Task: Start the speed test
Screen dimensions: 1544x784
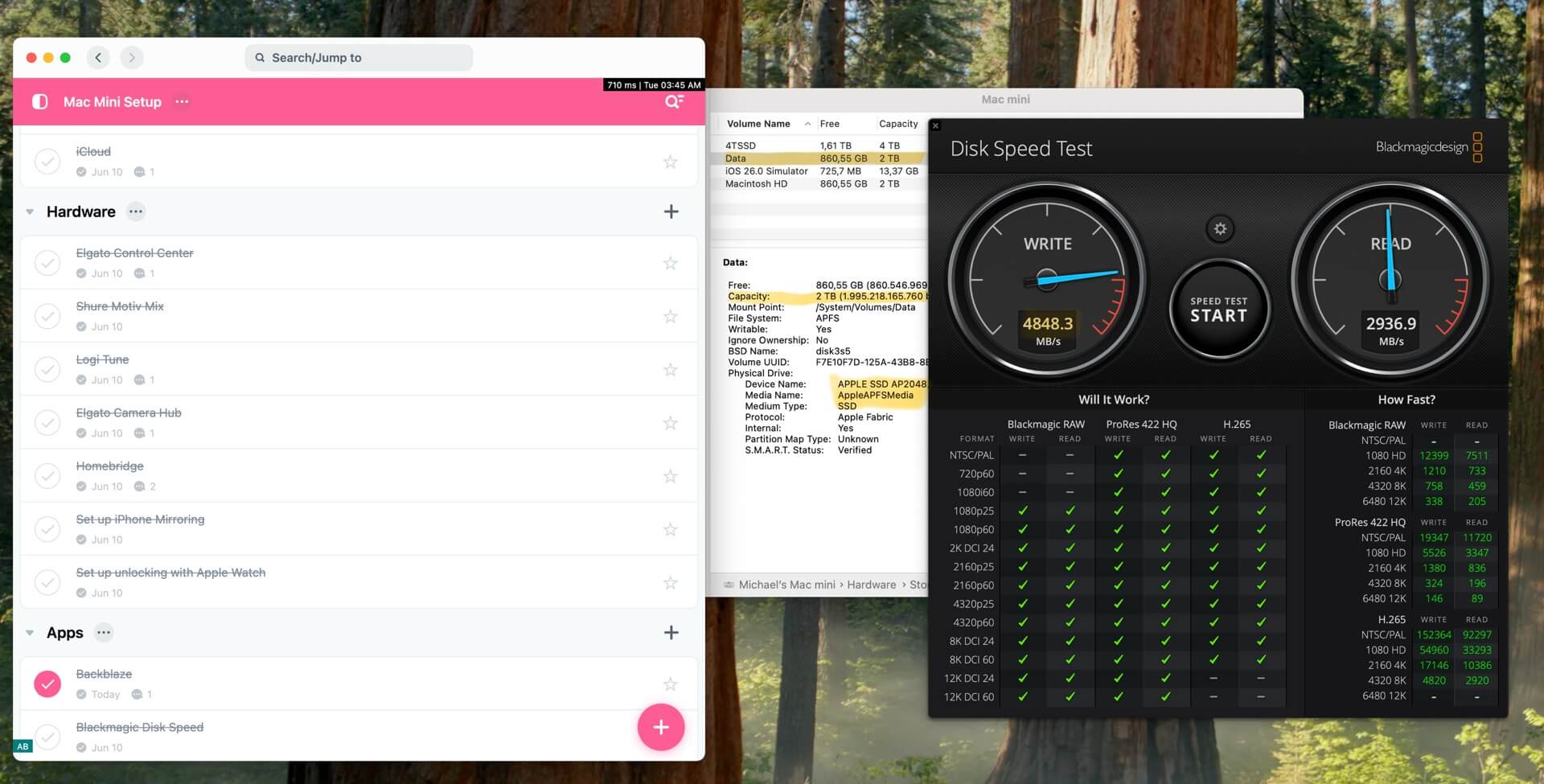Action: coord(1219,310)
